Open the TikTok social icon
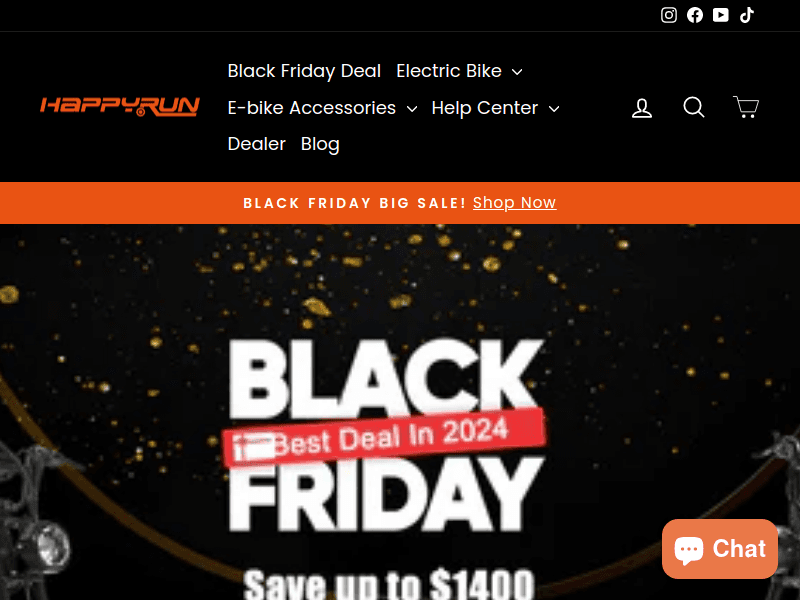The image size is (800, 600). pyautogui.click(x=747, y=15)
